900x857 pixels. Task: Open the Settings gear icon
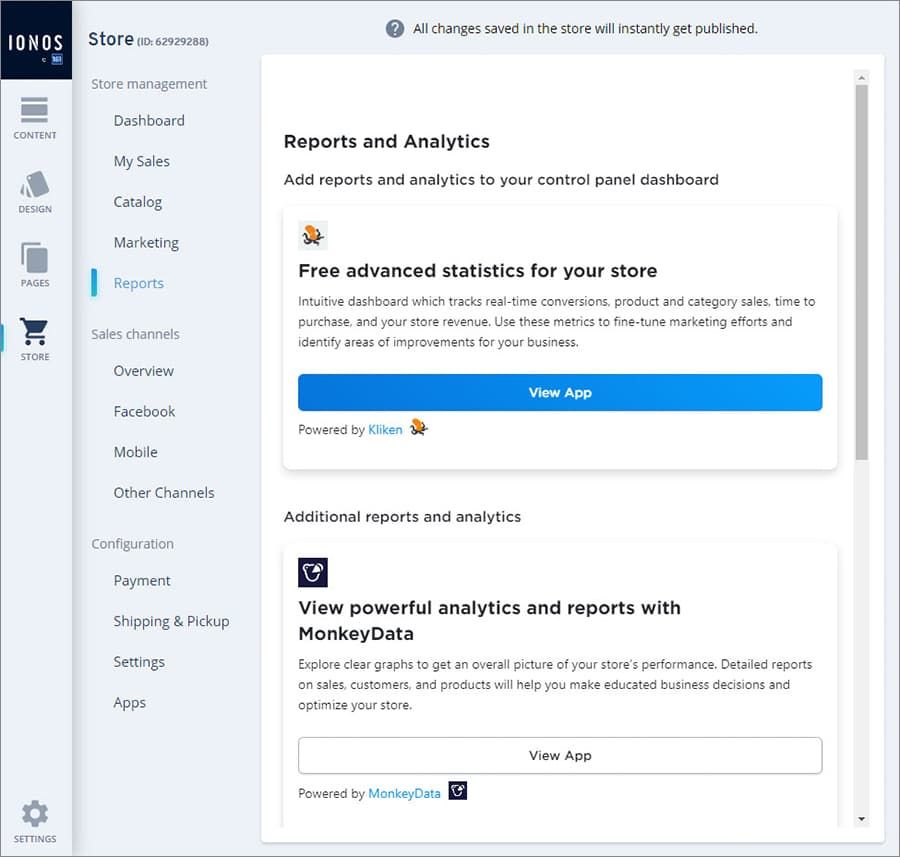(x=34, y=813)
